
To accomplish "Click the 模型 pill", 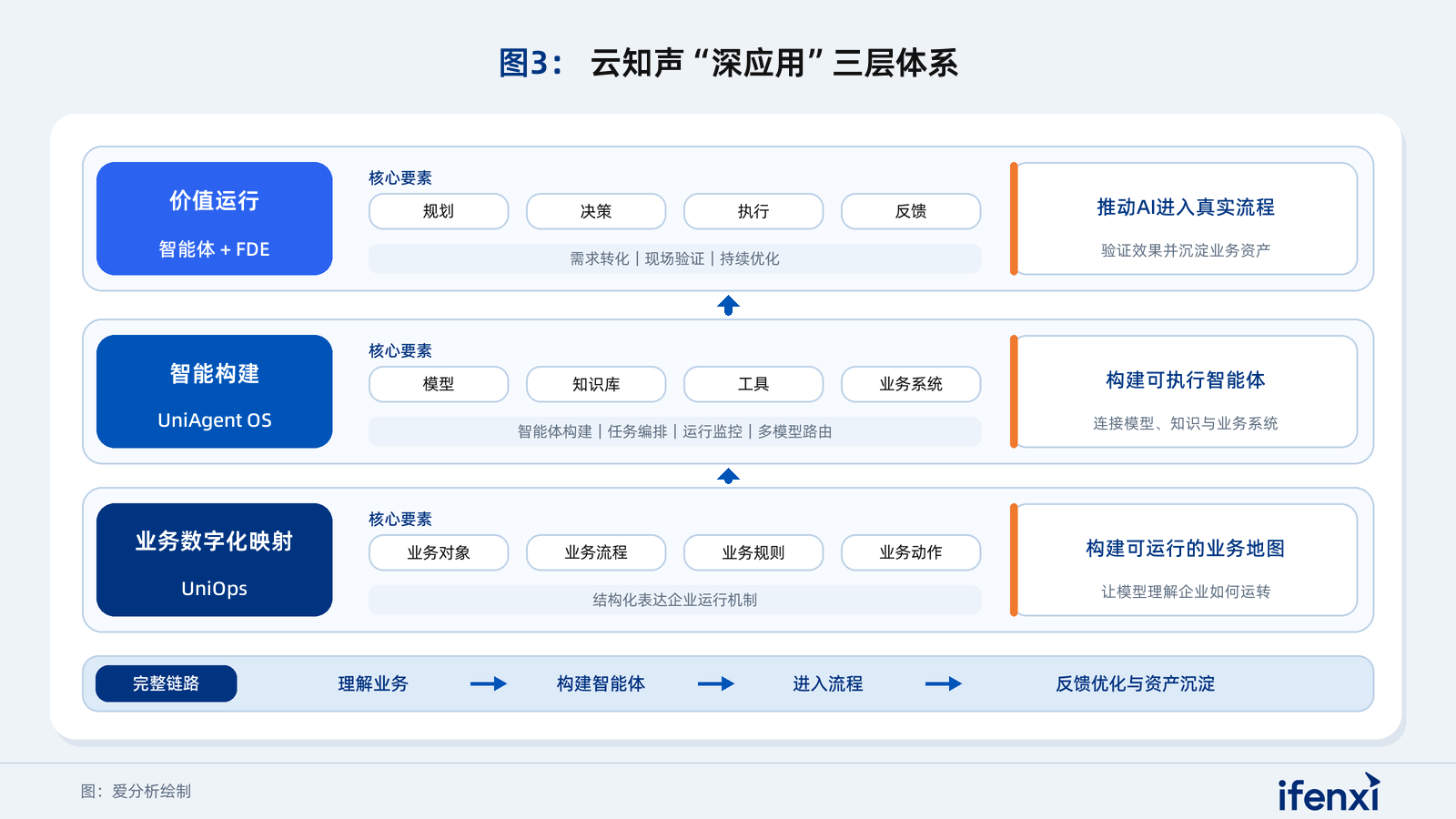I will point(439,384).
